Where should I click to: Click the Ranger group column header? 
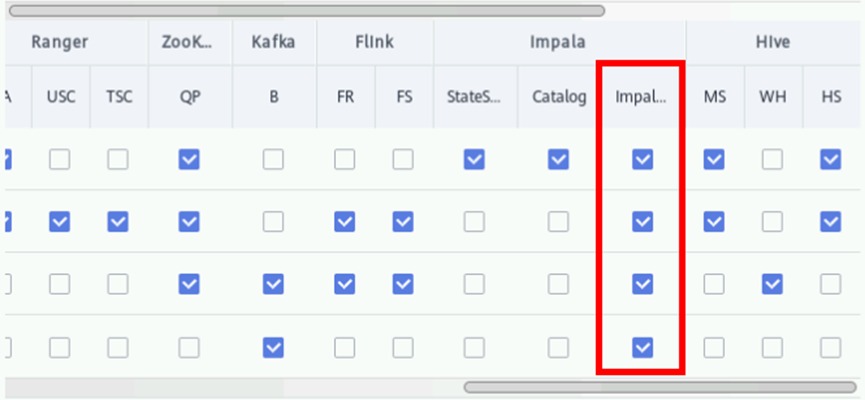click(60, 43)
